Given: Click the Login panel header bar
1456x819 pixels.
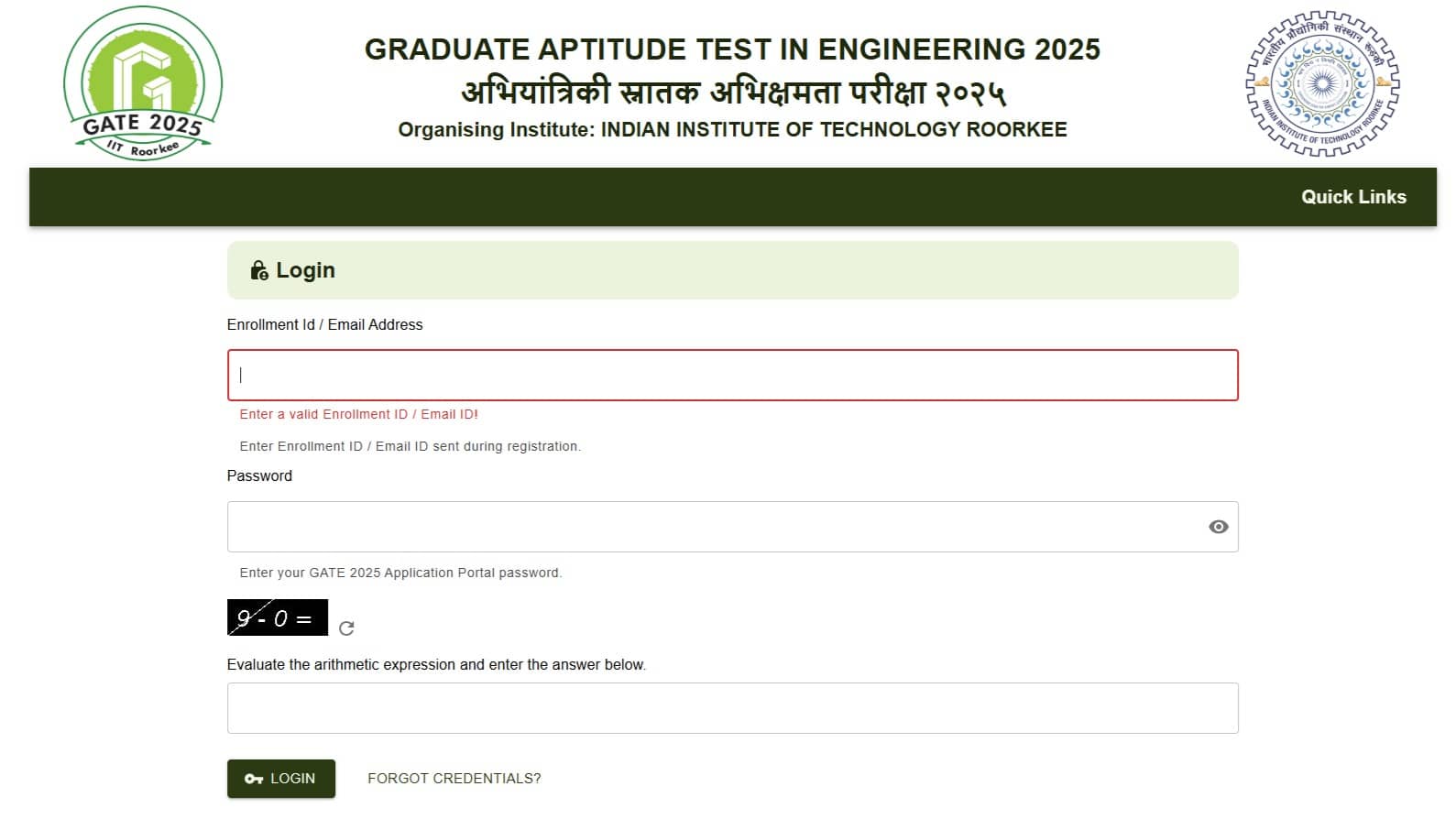Looking at the screenshot, I should [732, 269].
